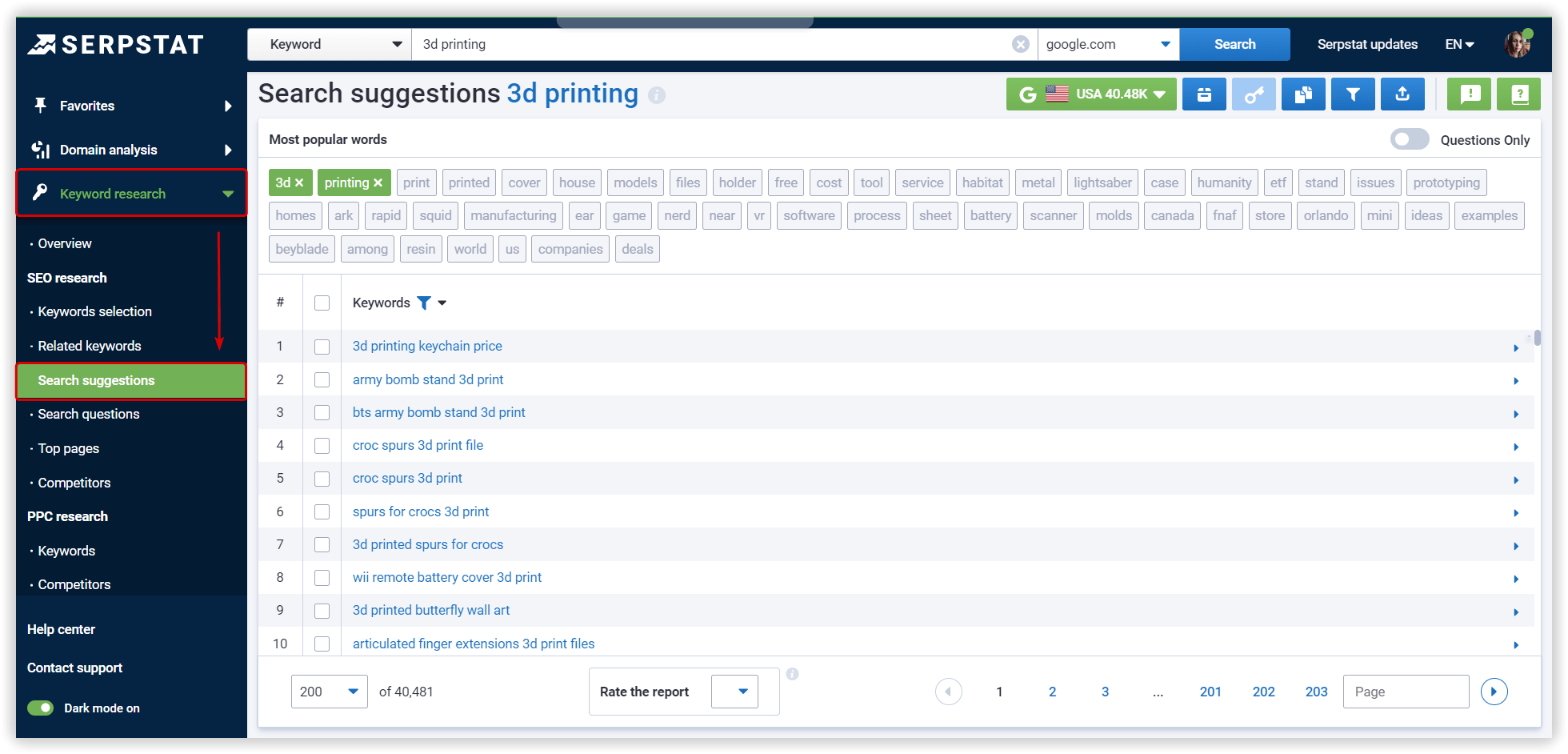The width and height of the screenshot is (1568, 754).
Task: Open Keywords selection in the sidebar
Action: (94, 311)
